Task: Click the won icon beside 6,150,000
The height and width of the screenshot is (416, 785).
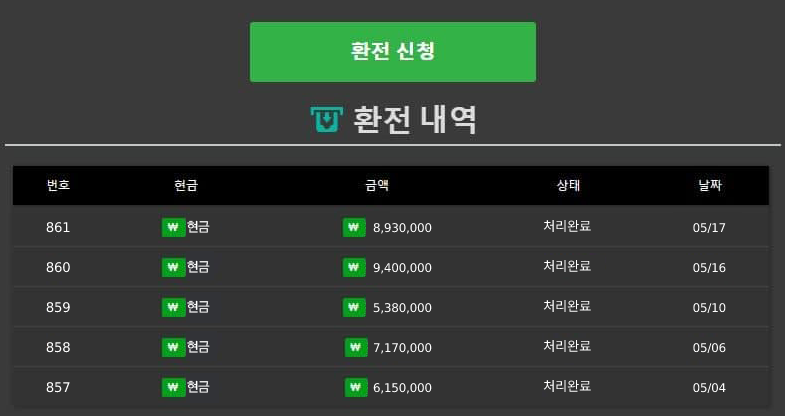Action: point(356,387)
